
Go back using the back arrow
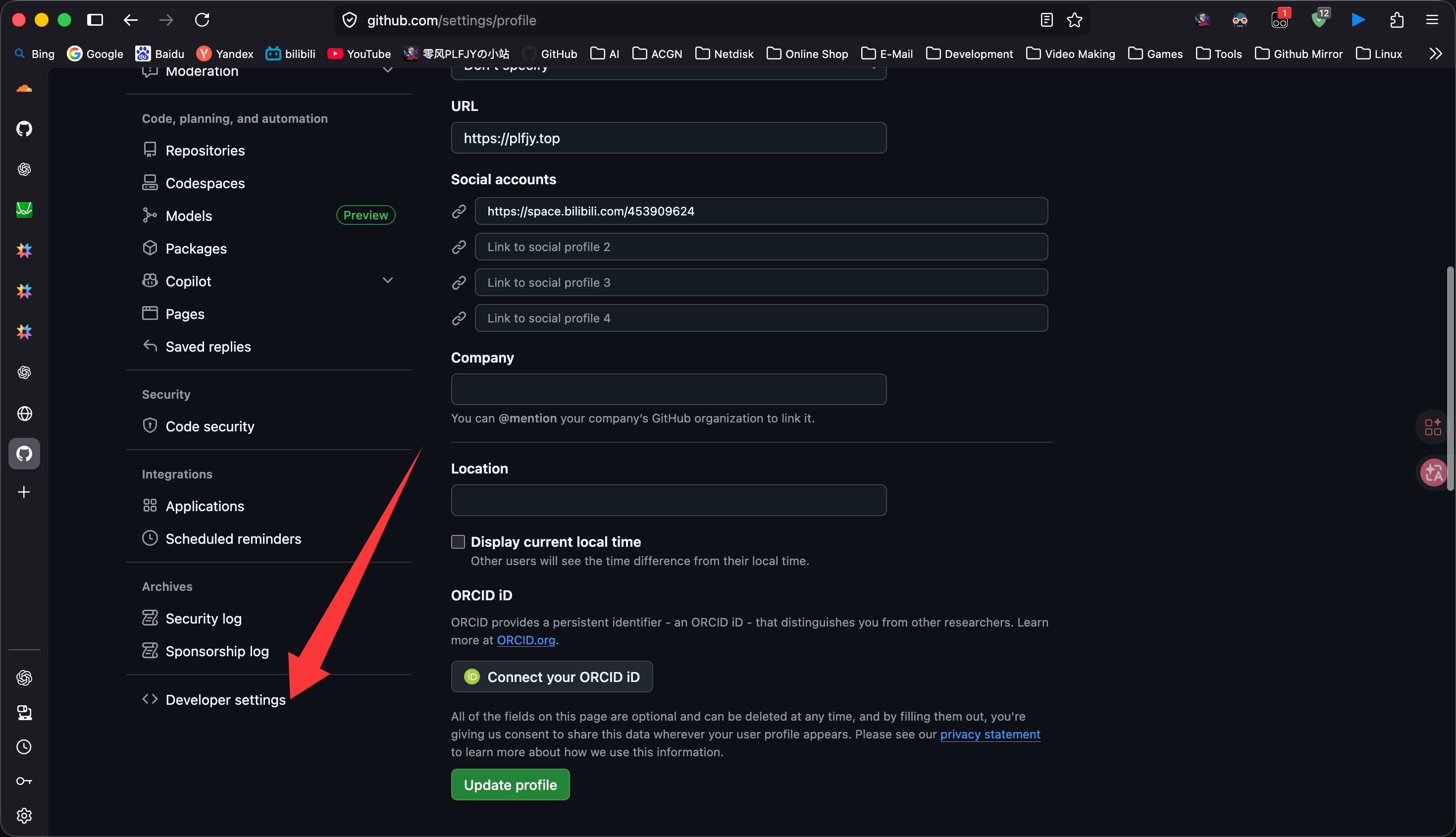[x=130, y=20]
